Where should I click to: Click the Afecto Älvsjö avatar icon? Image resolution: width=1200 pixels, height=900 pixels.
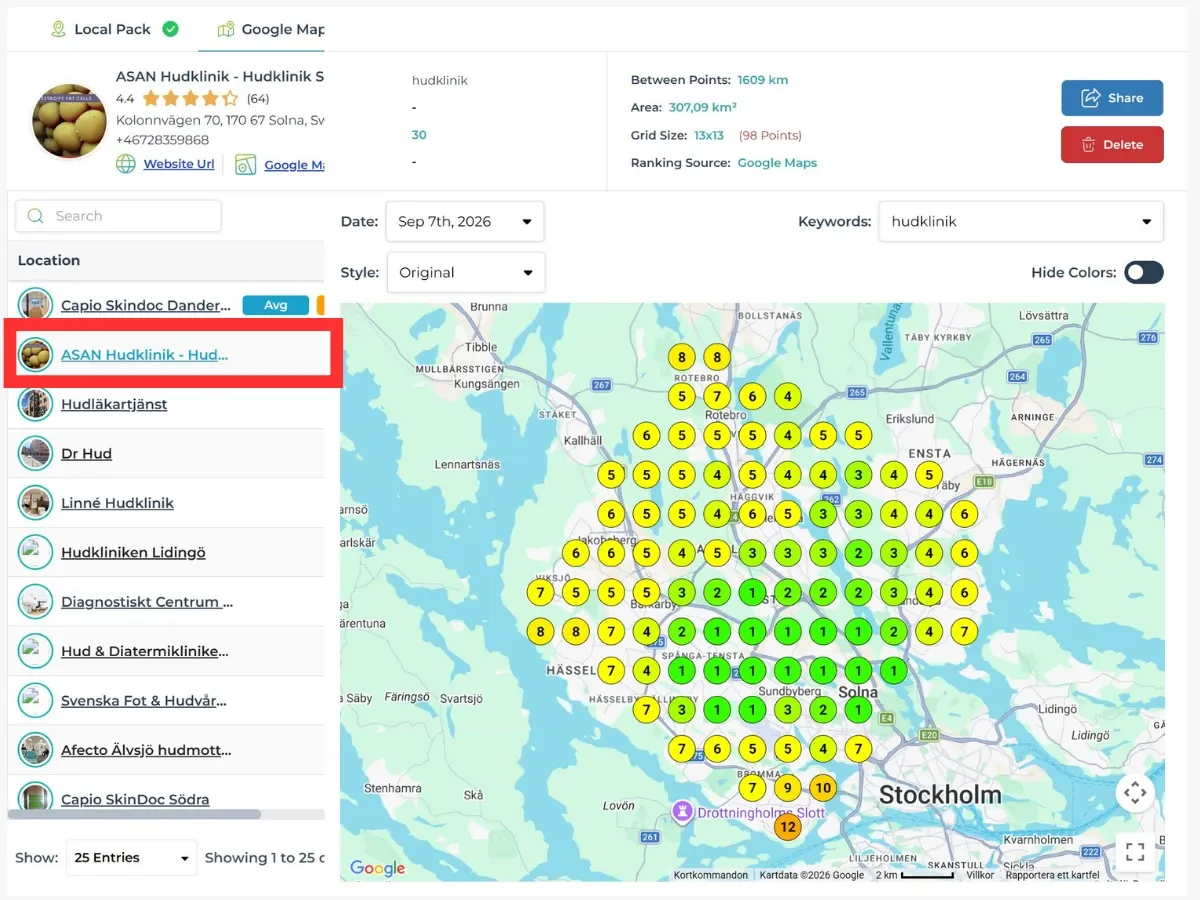coord(35,750)
